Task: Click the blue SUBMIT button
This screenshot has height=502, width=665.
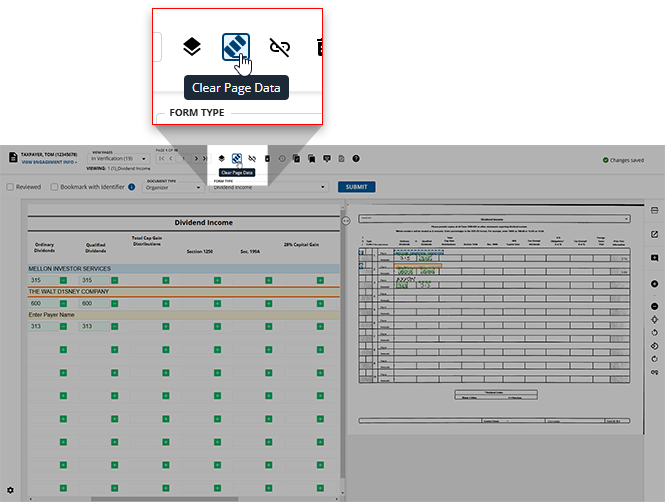Action: point(354,187)
